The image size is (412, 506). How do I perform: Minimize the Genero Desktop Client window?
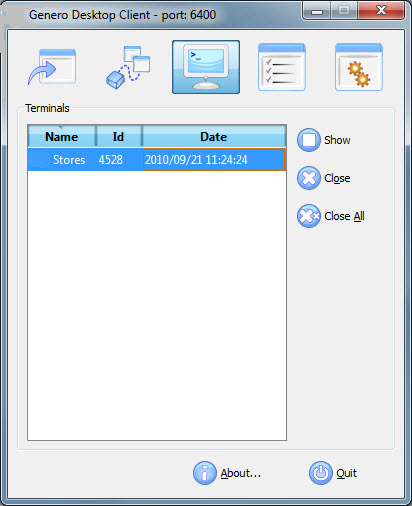click(317, 11)
